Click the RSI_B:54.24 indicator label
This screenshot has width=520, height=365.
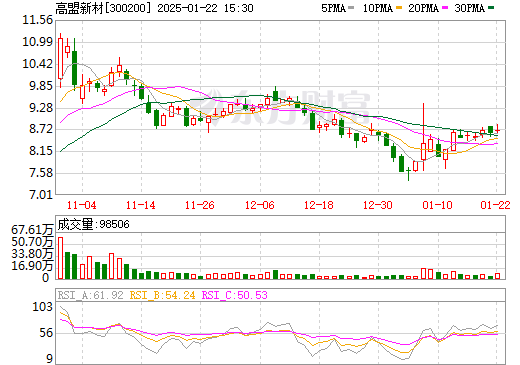(x=162, y=295)
